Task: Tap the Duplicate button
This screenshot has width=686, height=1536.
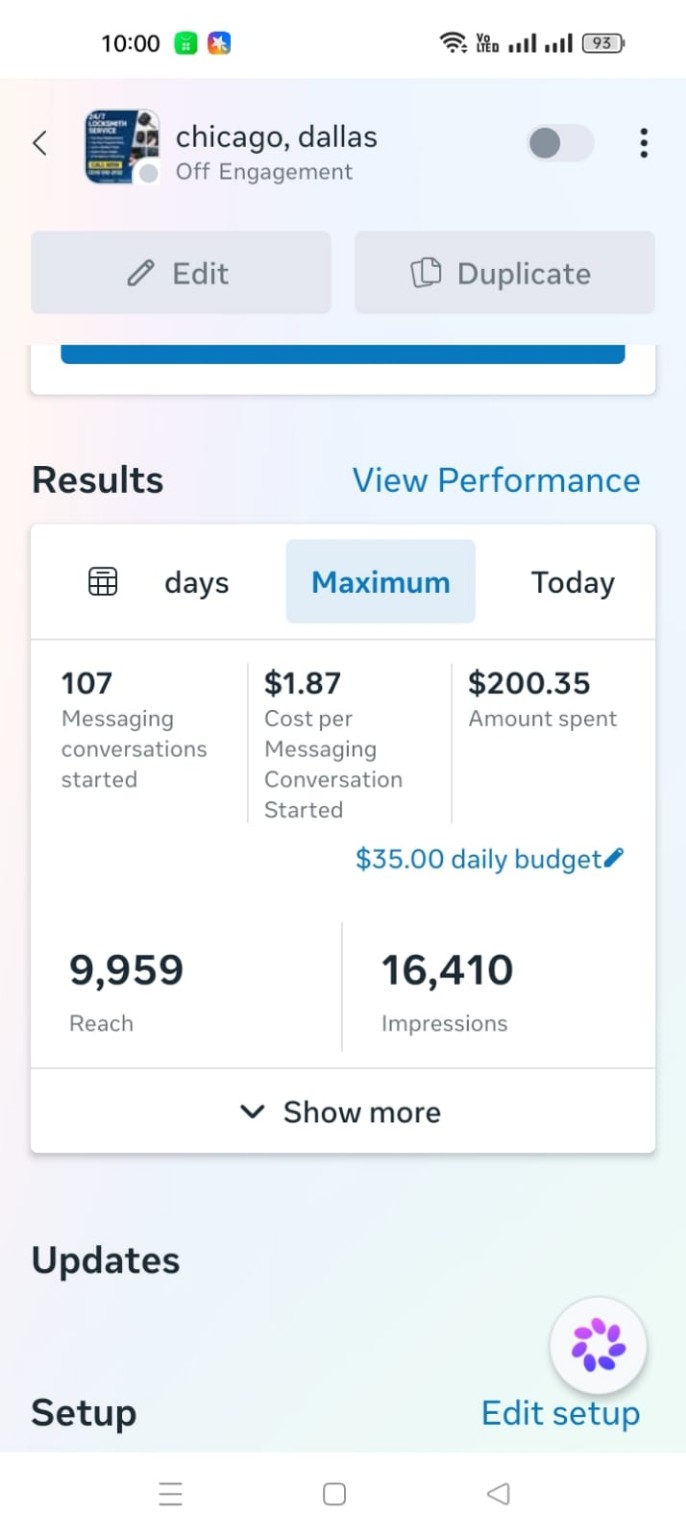Action: click(x=505, y=273)
